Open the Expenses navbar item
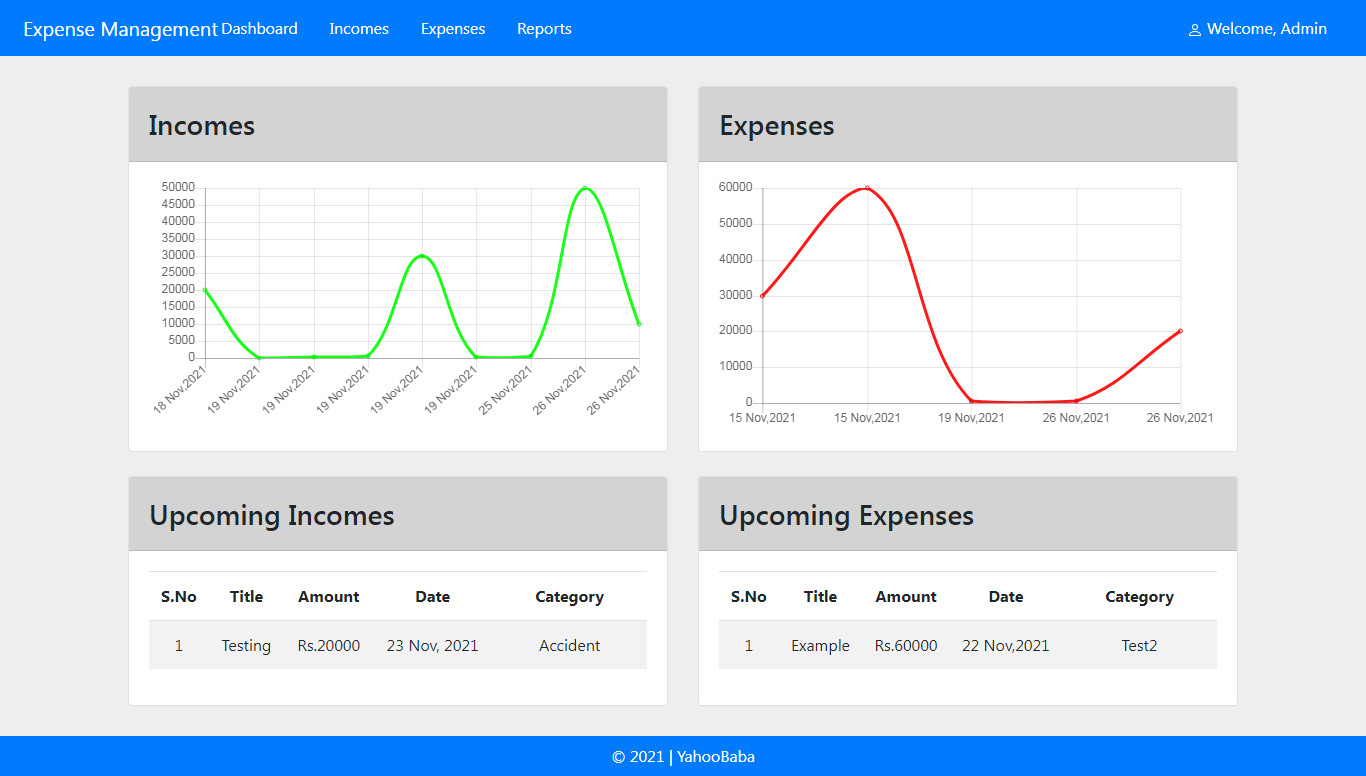The image size is (1366, 776). tap(453, 29)
